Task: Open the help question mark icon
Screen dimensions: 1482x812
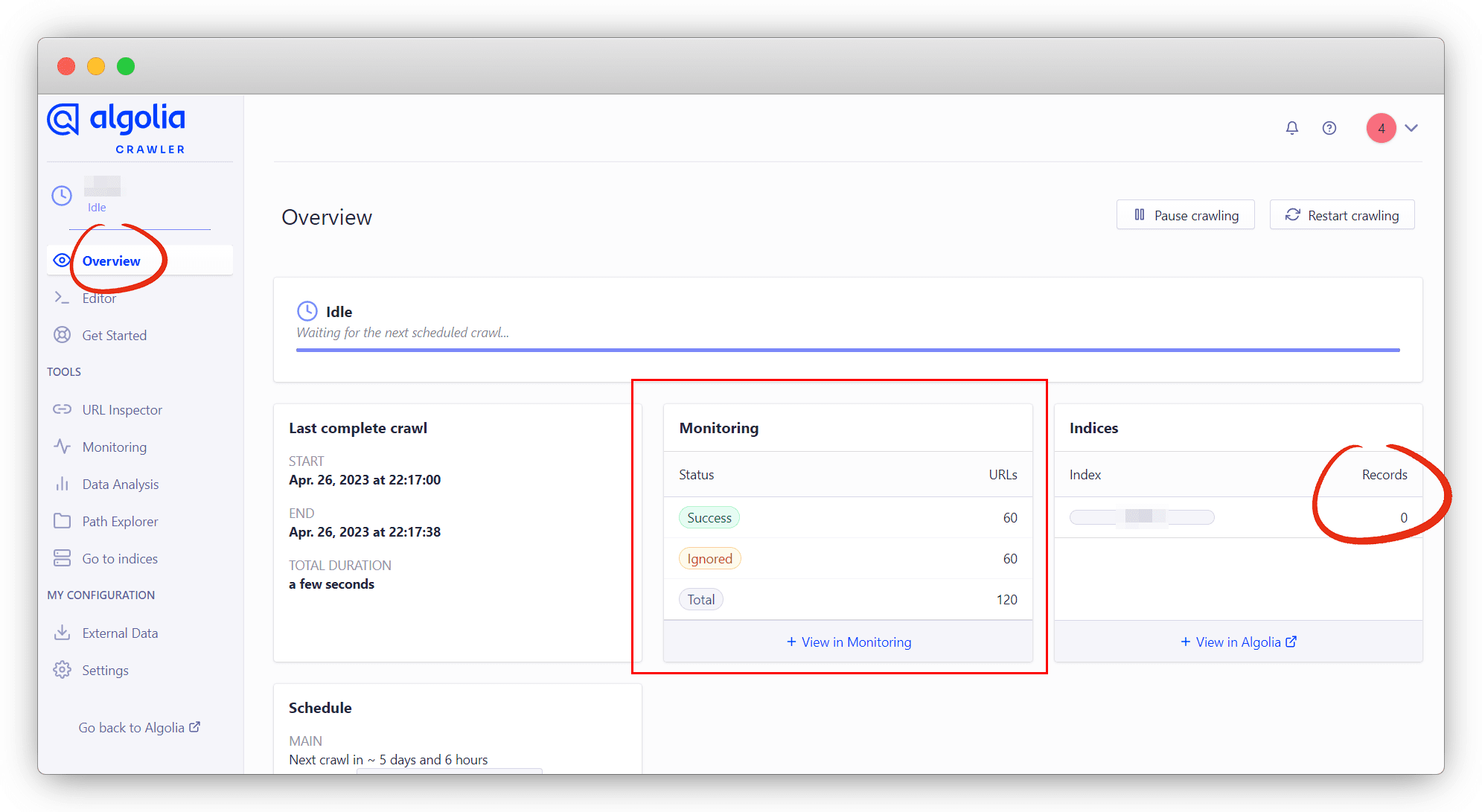Action: tap(1329, 128)
